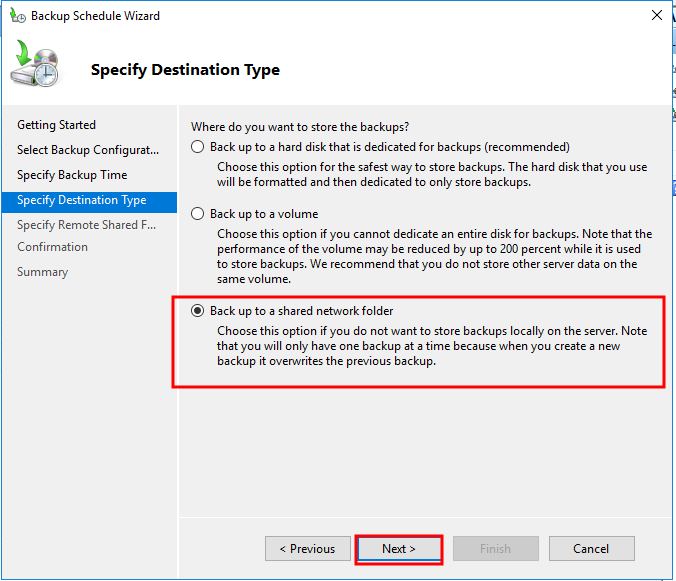Click the large Specify Destination Type page heading

tap(185, 70)
